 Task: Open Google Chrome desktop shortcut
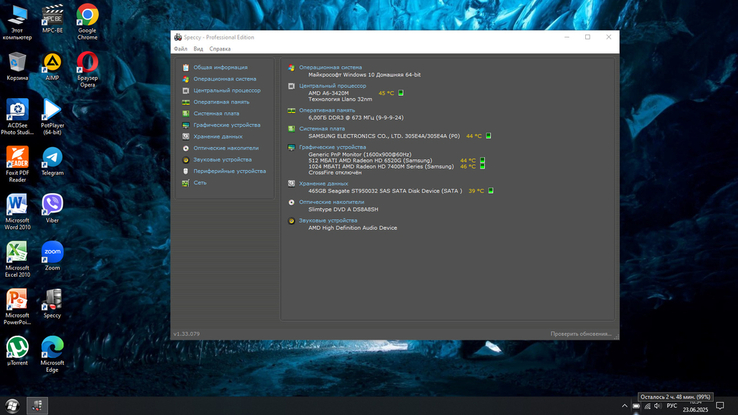(x=88, y=22)
